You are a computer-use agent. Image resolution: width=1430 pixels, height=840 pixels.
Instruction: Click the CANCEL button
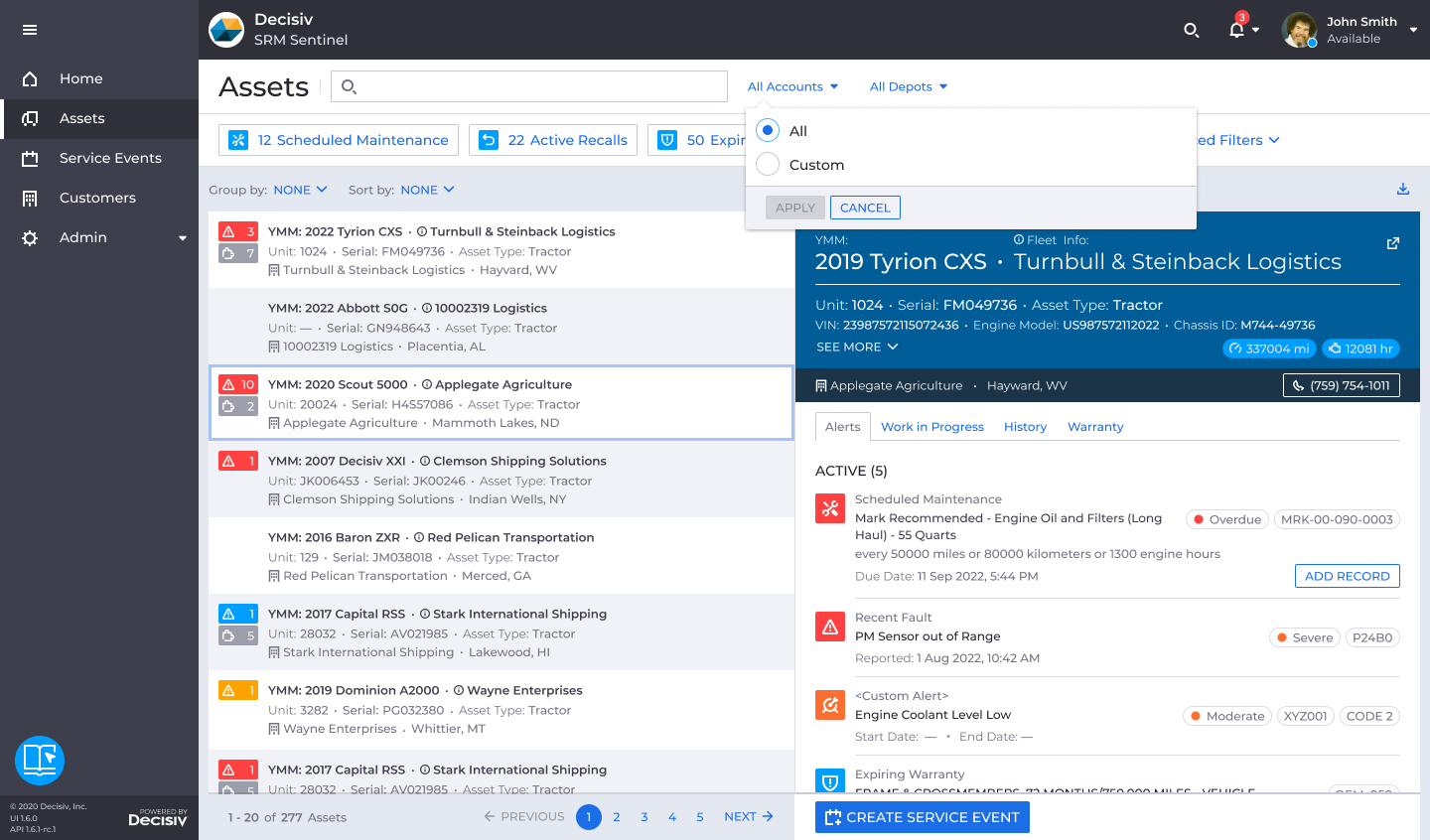(865, 208)
